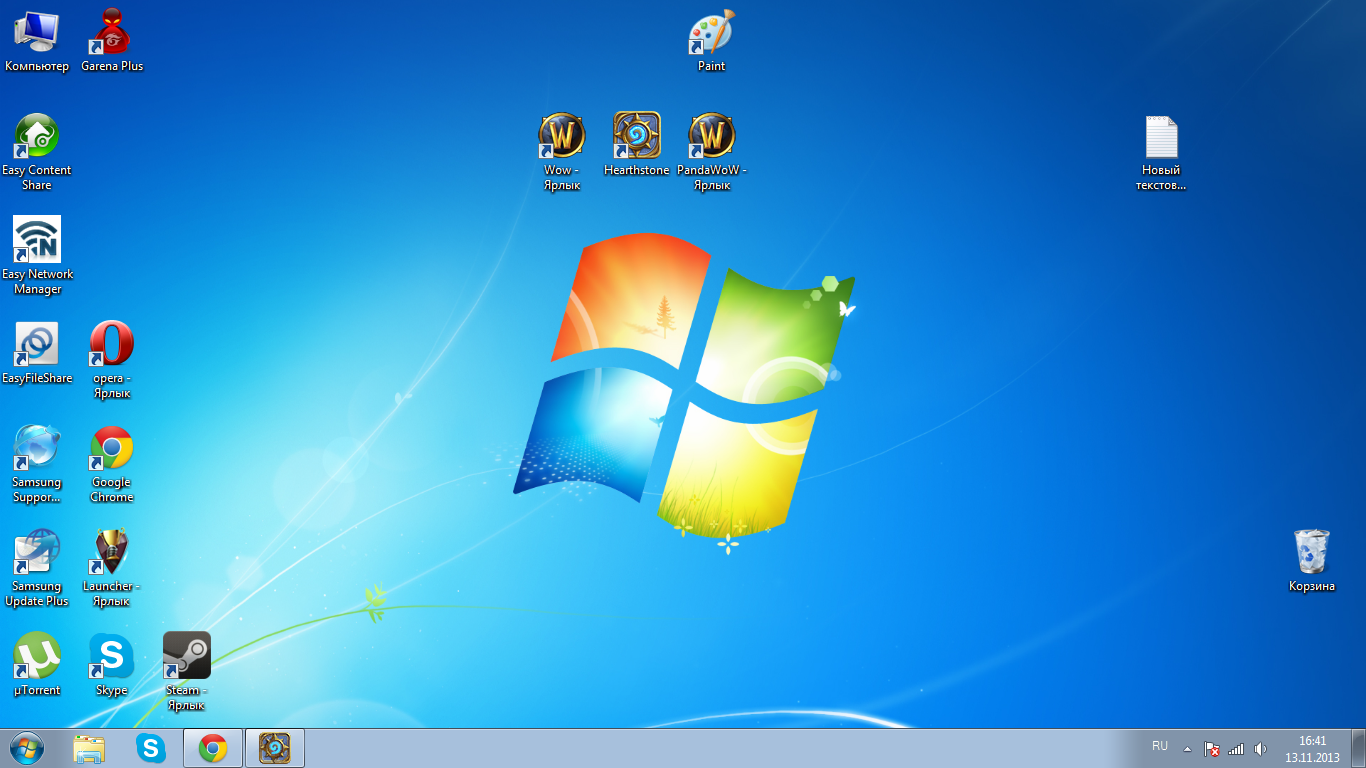Open Windows Explorer from taskbar

[x=90, y=748]
